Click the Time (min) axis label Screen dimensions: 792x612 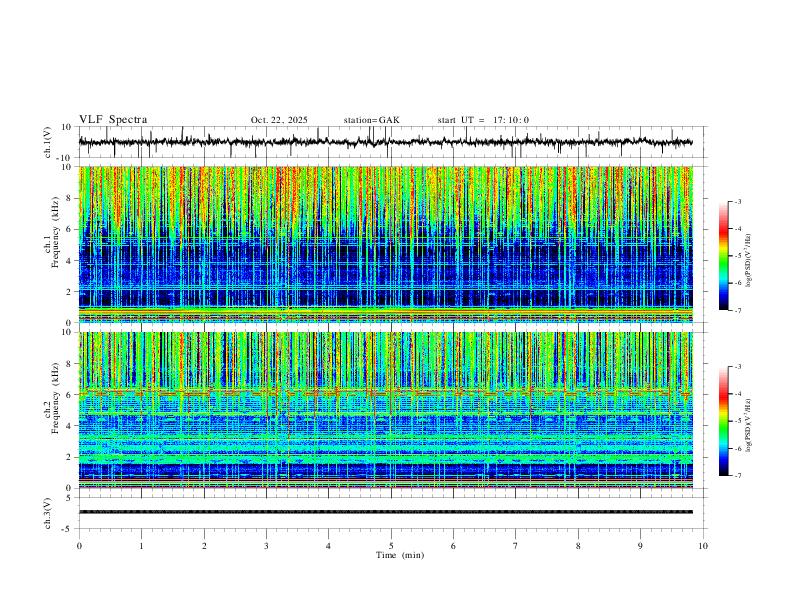tap(400, 555)
